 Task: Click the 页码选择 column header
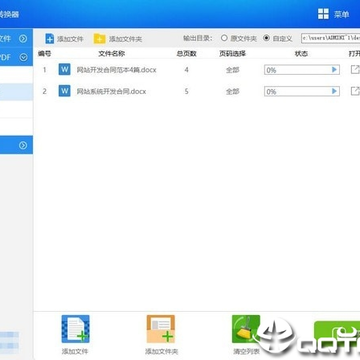pos(232,54)
